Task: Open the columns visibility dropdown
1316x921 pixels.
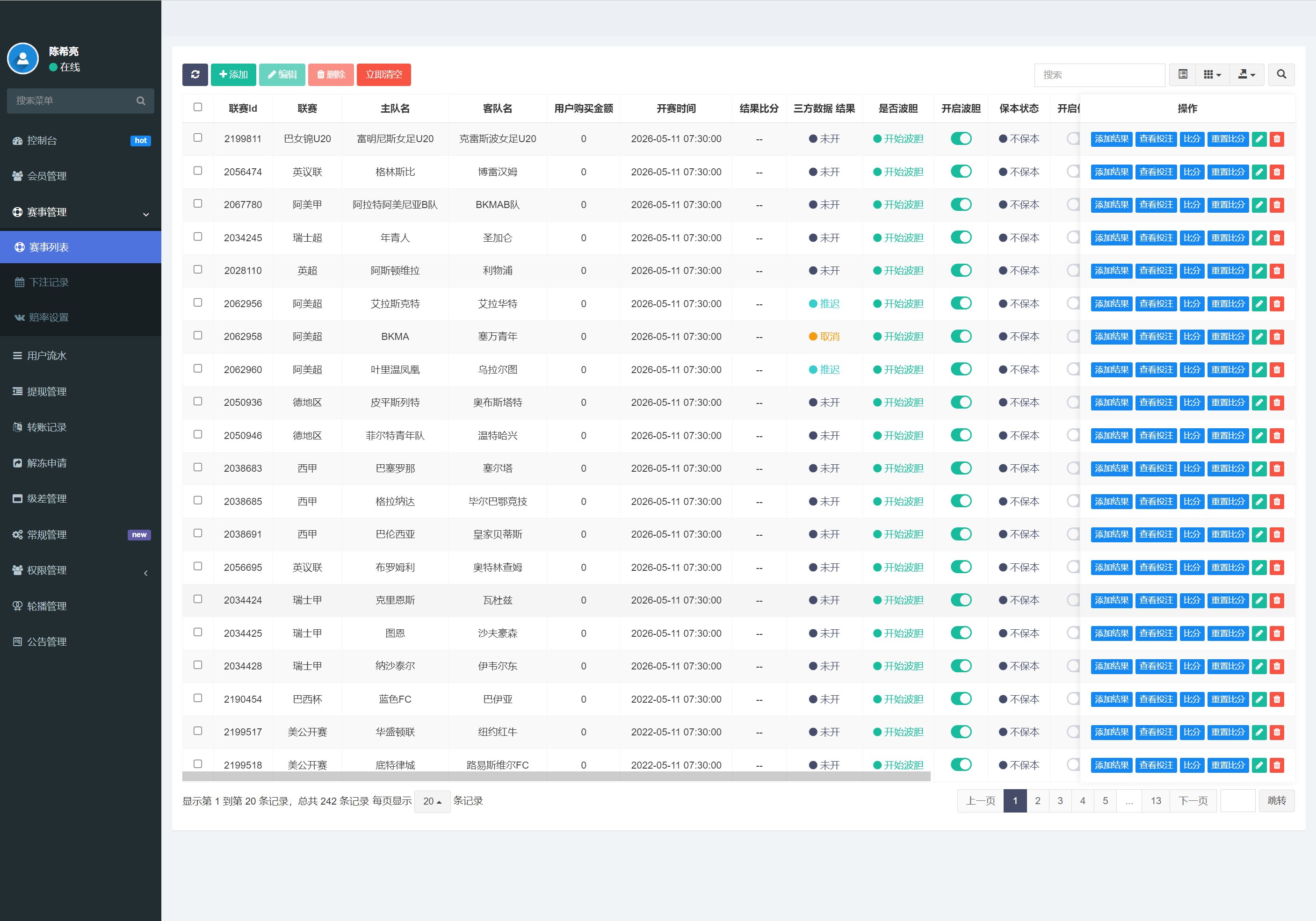Action: pyautogui.click(x=1212, y=74)
